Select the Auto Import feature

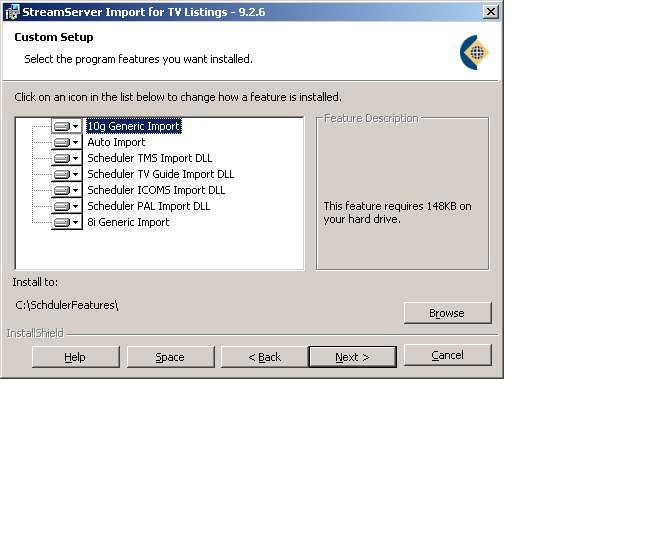point(116,142)
